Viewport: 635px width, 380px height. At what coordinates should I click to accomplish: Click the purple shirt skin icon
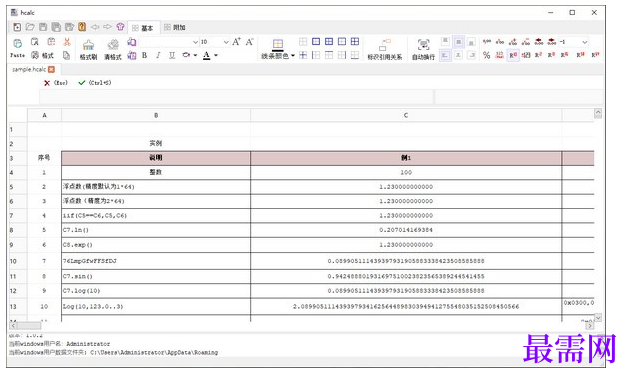coord(120,27)
